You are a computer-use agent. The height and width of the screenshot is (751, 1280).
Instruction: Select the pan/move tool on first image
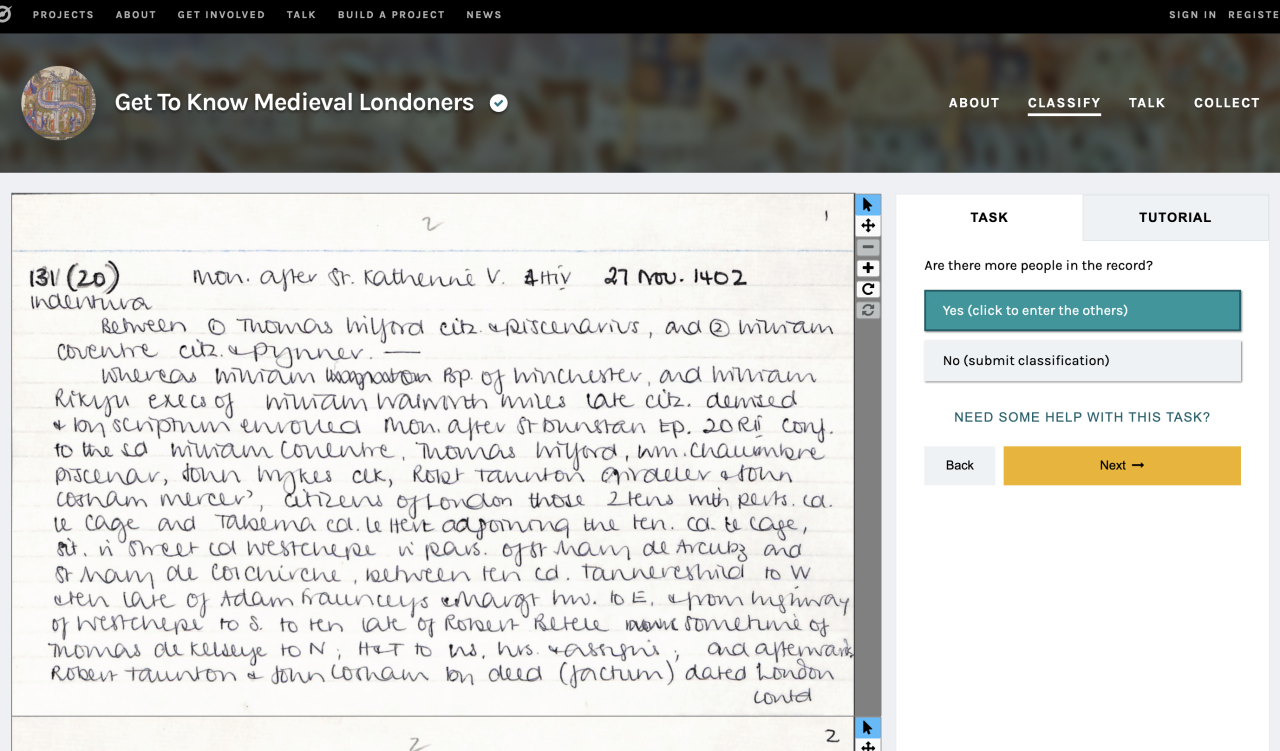[x=868, y=226]
